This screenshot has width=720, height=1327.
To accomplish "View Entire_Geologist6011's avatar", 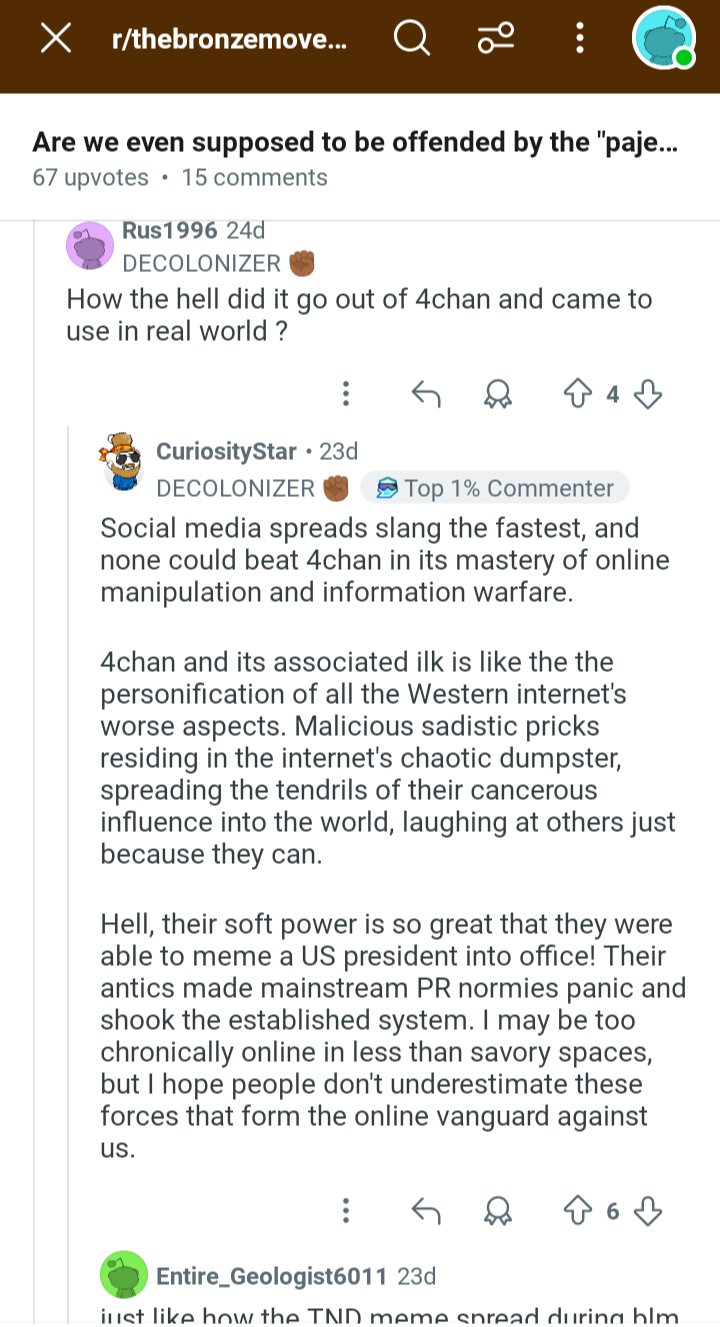I will pos(124,1276).
